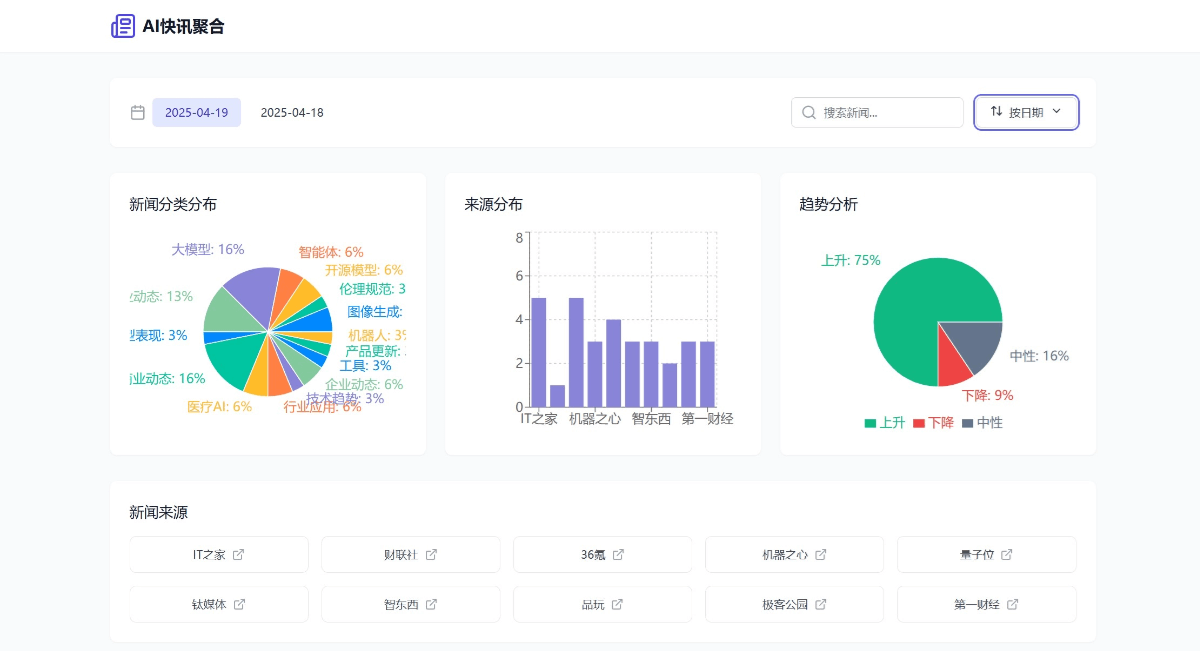Open external link icon next to 极客公园
This screenshot has height=651, width=1200.
[x=821, y=604]
